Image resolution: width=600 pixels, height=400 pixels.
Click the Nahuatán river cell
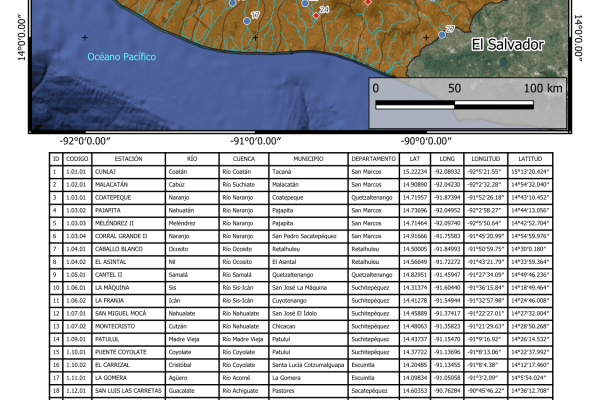(x=192, y=211)
